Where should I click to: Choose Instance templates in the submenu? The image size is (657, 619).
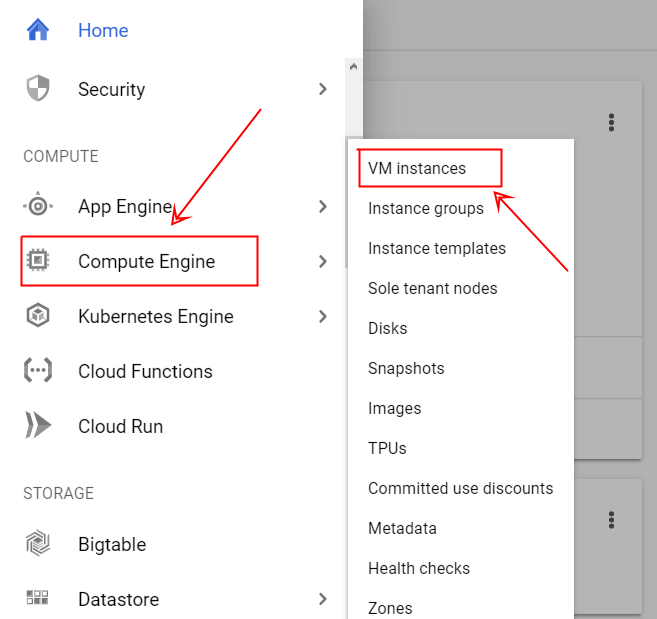click(437, 248)
